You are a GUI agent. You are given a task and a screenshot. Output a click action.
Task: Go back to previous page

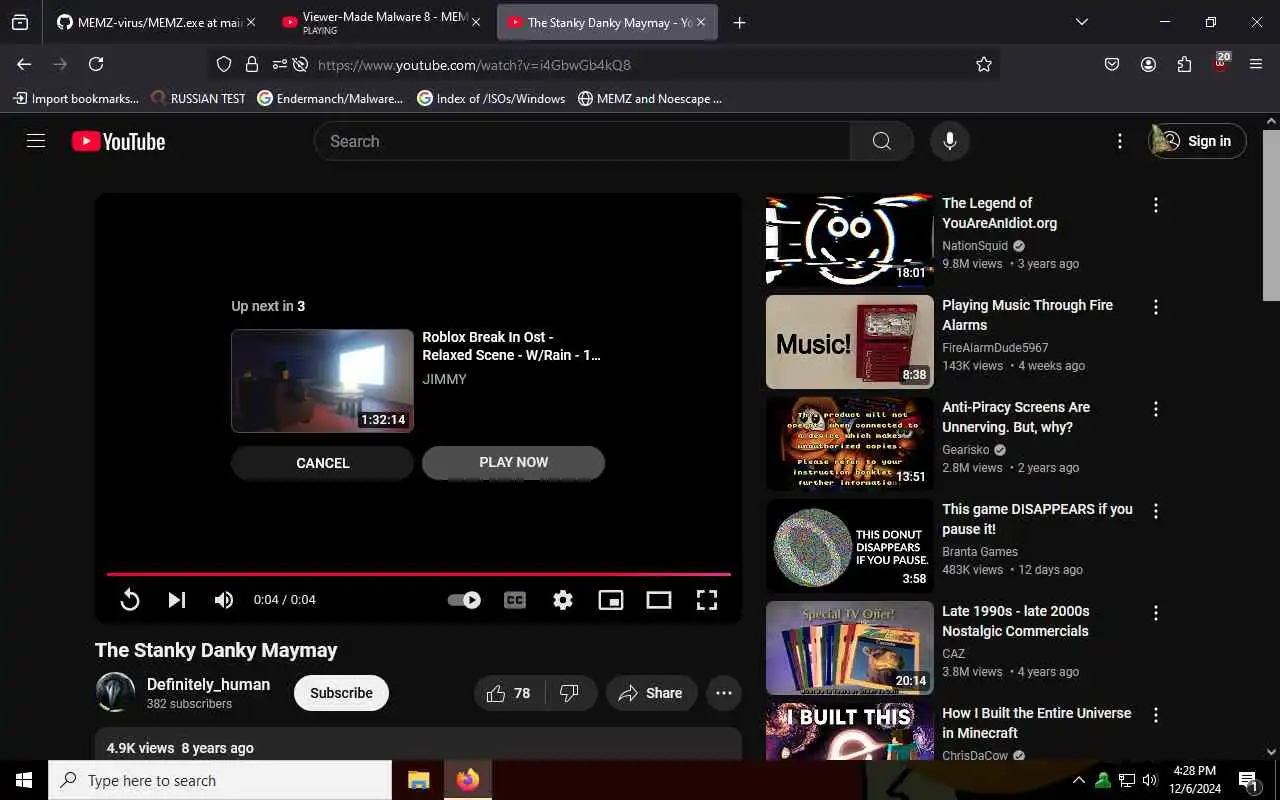click(x=24, y=64)
